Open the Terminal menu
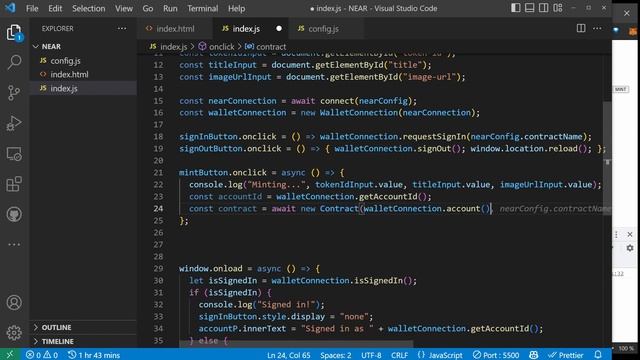640x360 pixels. click(202, 8)
